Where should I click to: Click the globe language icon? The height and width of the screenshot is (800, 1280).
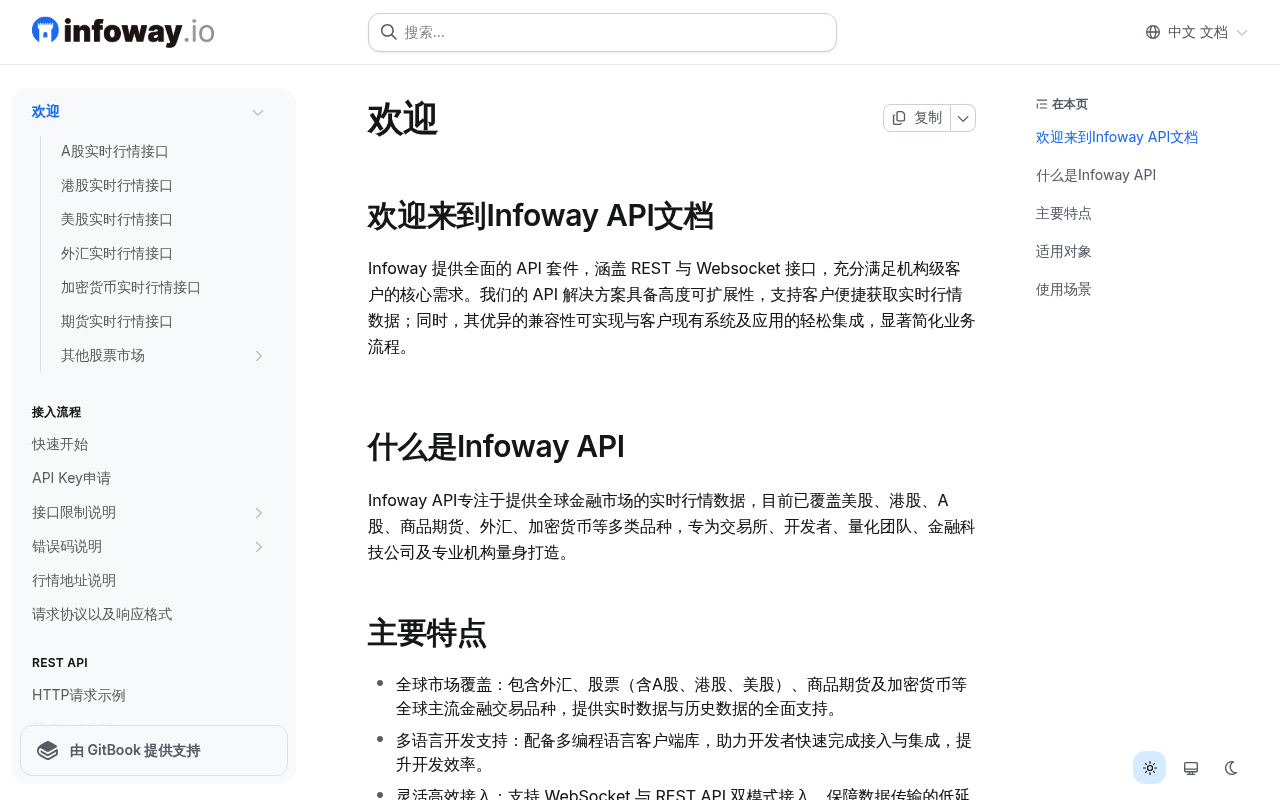click(x=1153, y=32)
